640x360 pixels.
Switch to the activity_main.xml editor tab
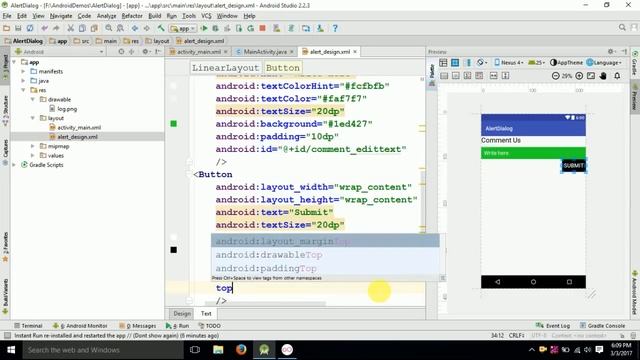click(x=198, y=52)
